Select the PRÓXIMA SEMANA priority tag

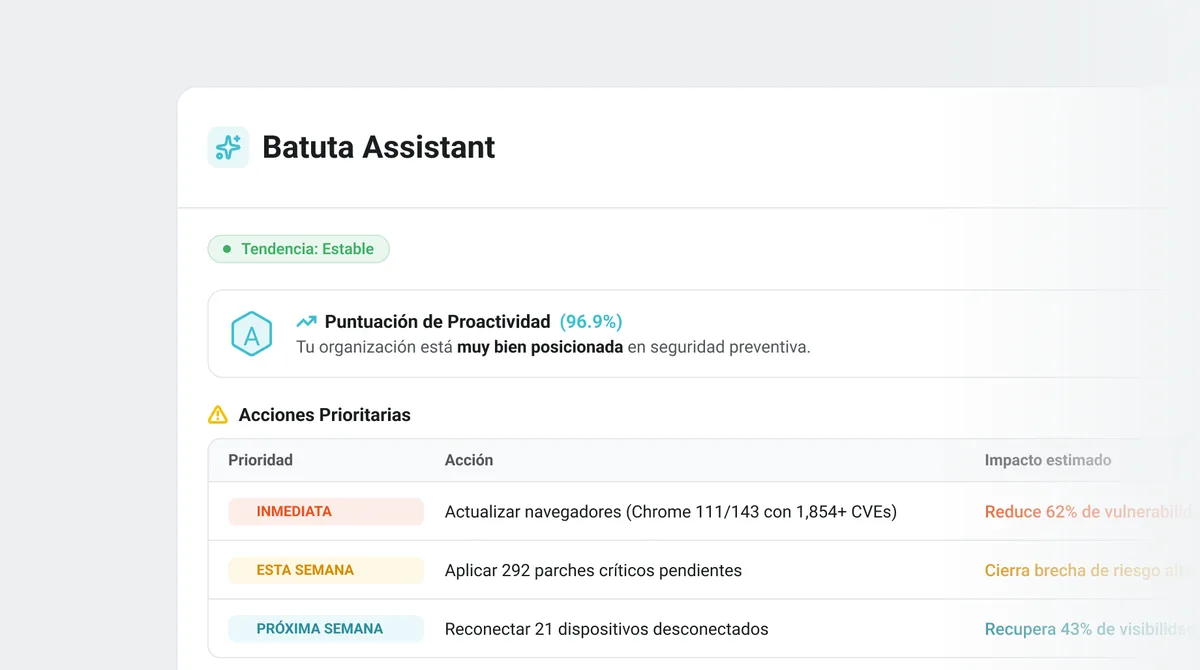[326, 629]
